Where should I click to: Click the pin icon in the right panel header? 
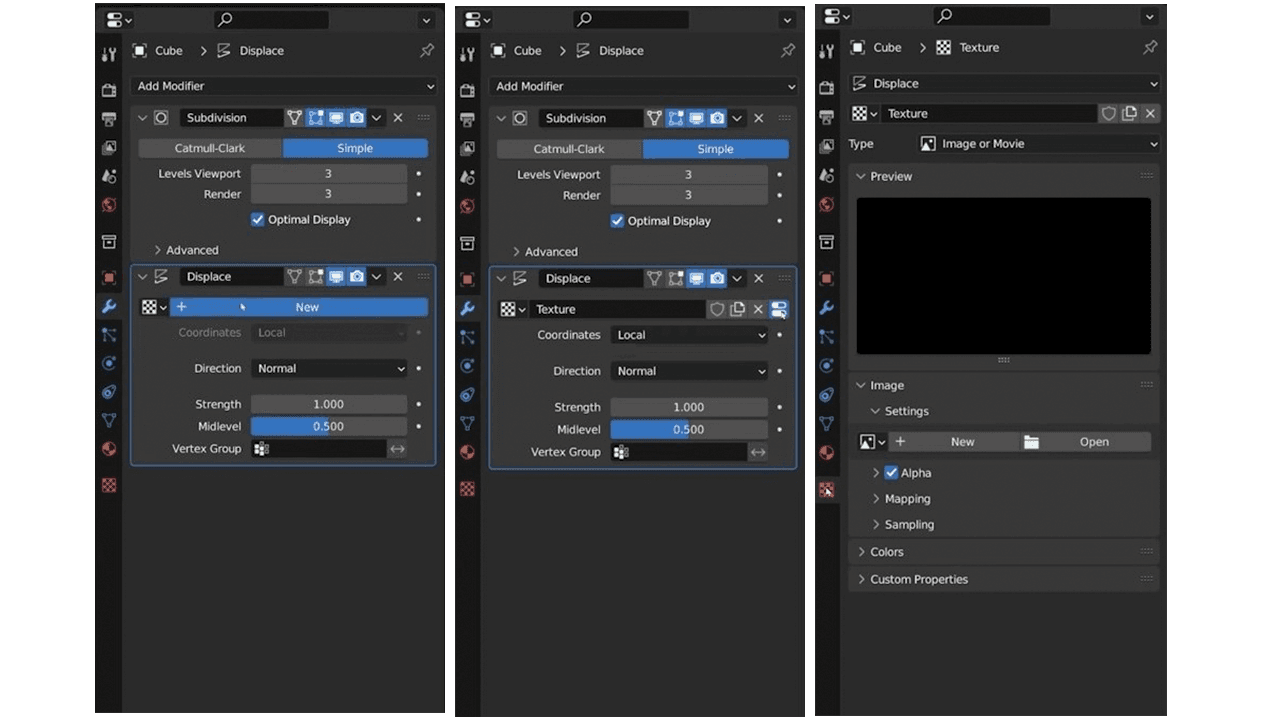click(1150, 47)
